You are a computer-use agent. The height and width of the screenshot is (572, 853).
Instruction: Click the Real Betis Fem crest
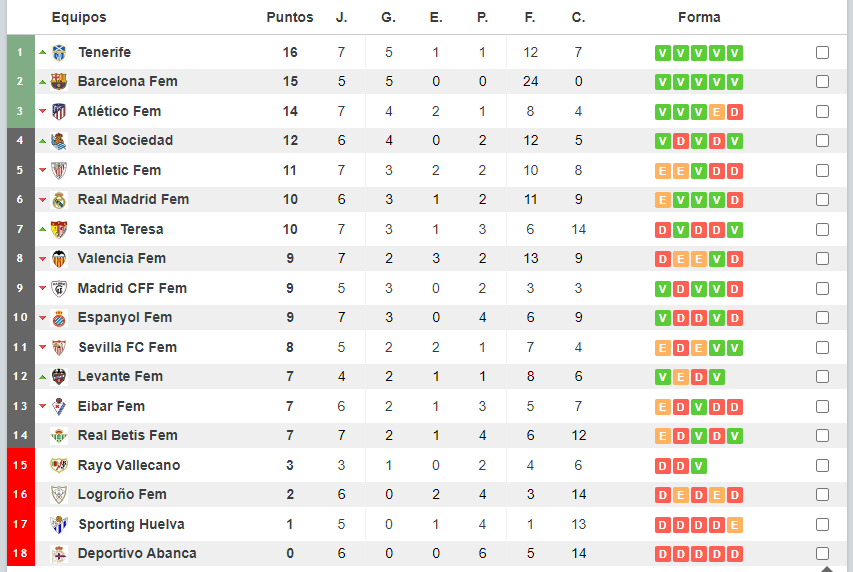[59, 435]
